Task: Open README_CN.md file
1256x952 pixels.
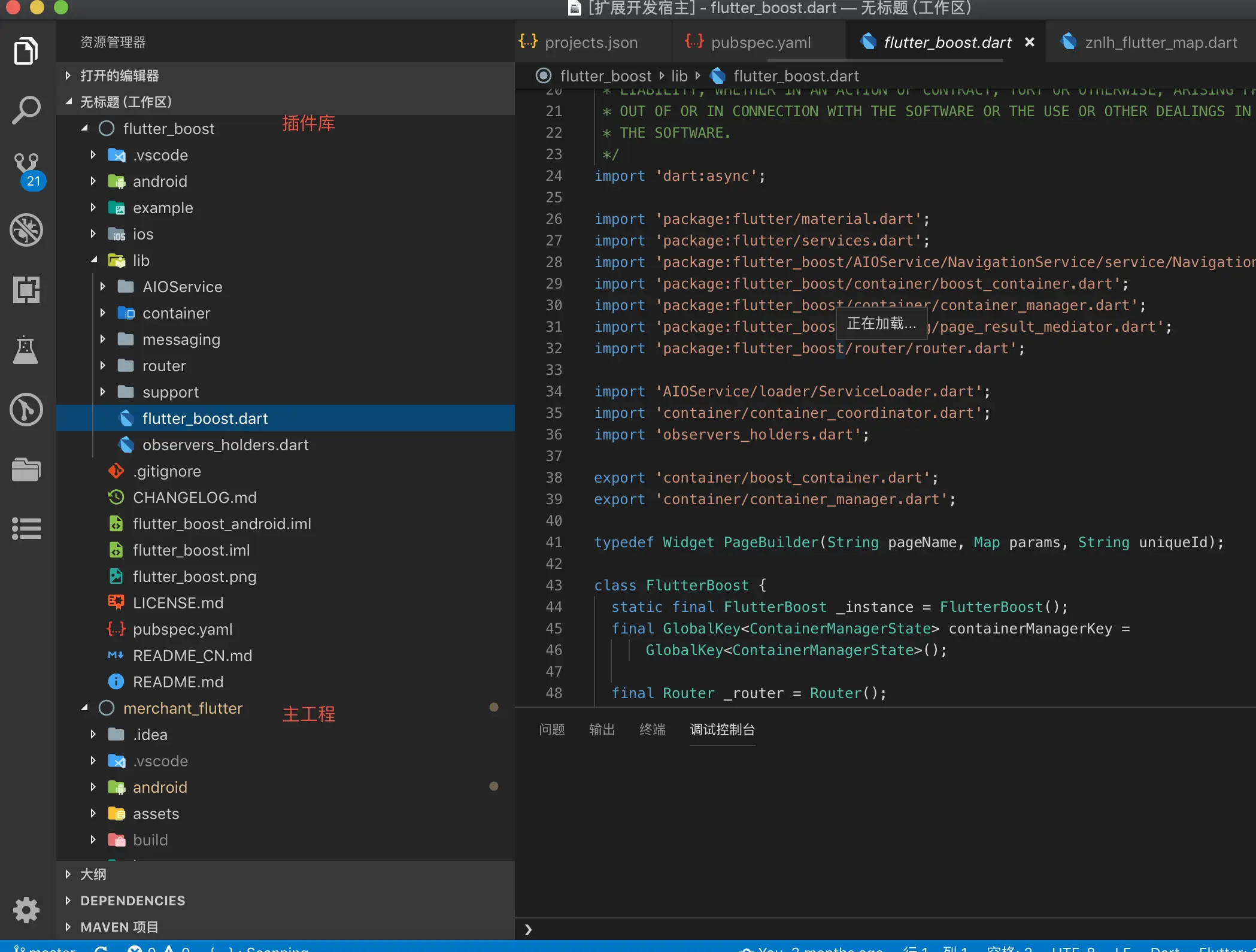Action: pyautogui.click(x=192, y=656)
